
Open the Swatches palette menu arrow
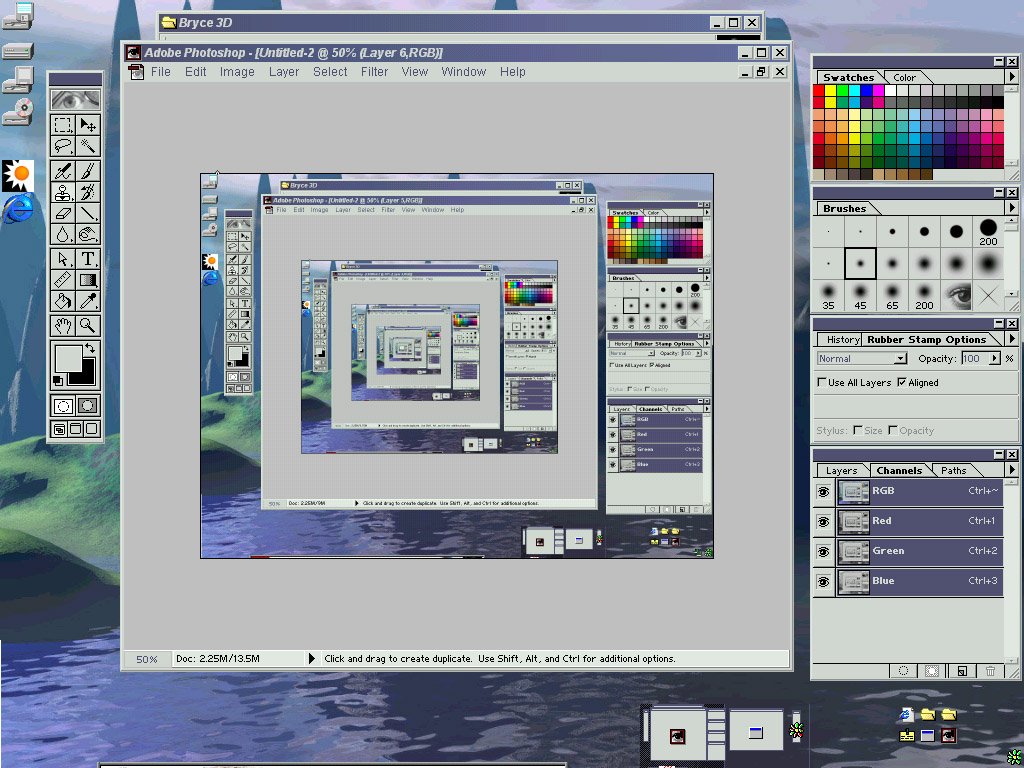pyautogui.click(x=1012, y=77)
